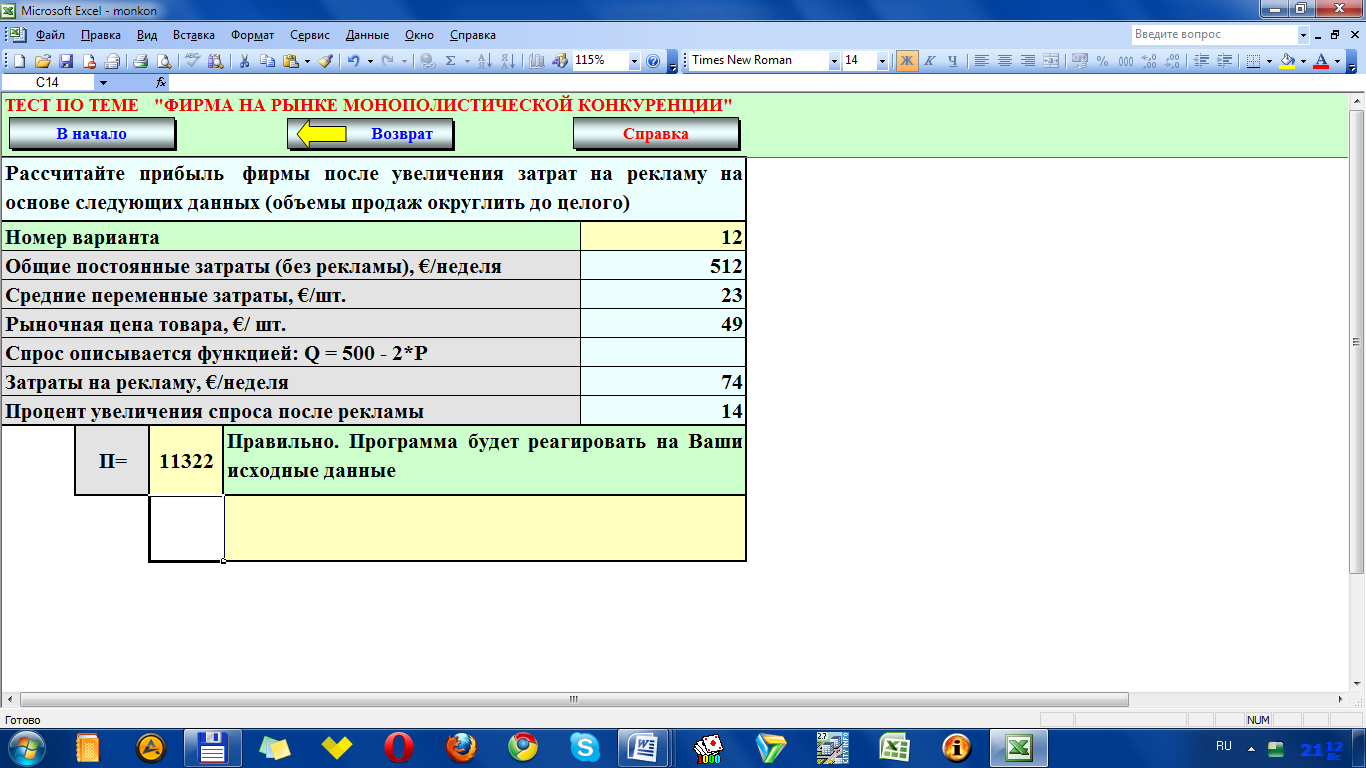Click the AutoSum sigma icon
The width and height of the screenshot is (1366, 768).
tap(451, 61)
